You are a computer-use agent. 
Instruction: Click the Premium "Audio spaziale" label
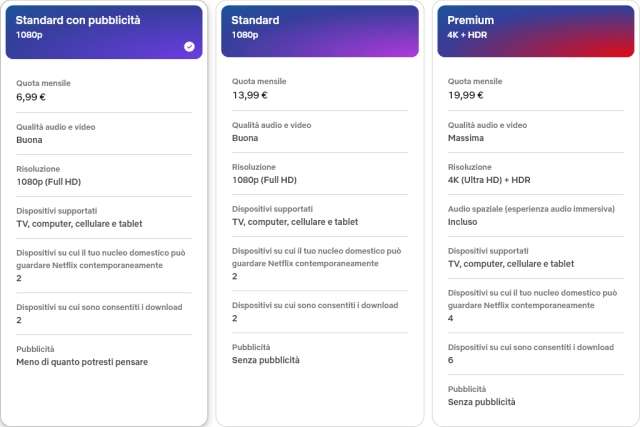(x=531, y=209)
